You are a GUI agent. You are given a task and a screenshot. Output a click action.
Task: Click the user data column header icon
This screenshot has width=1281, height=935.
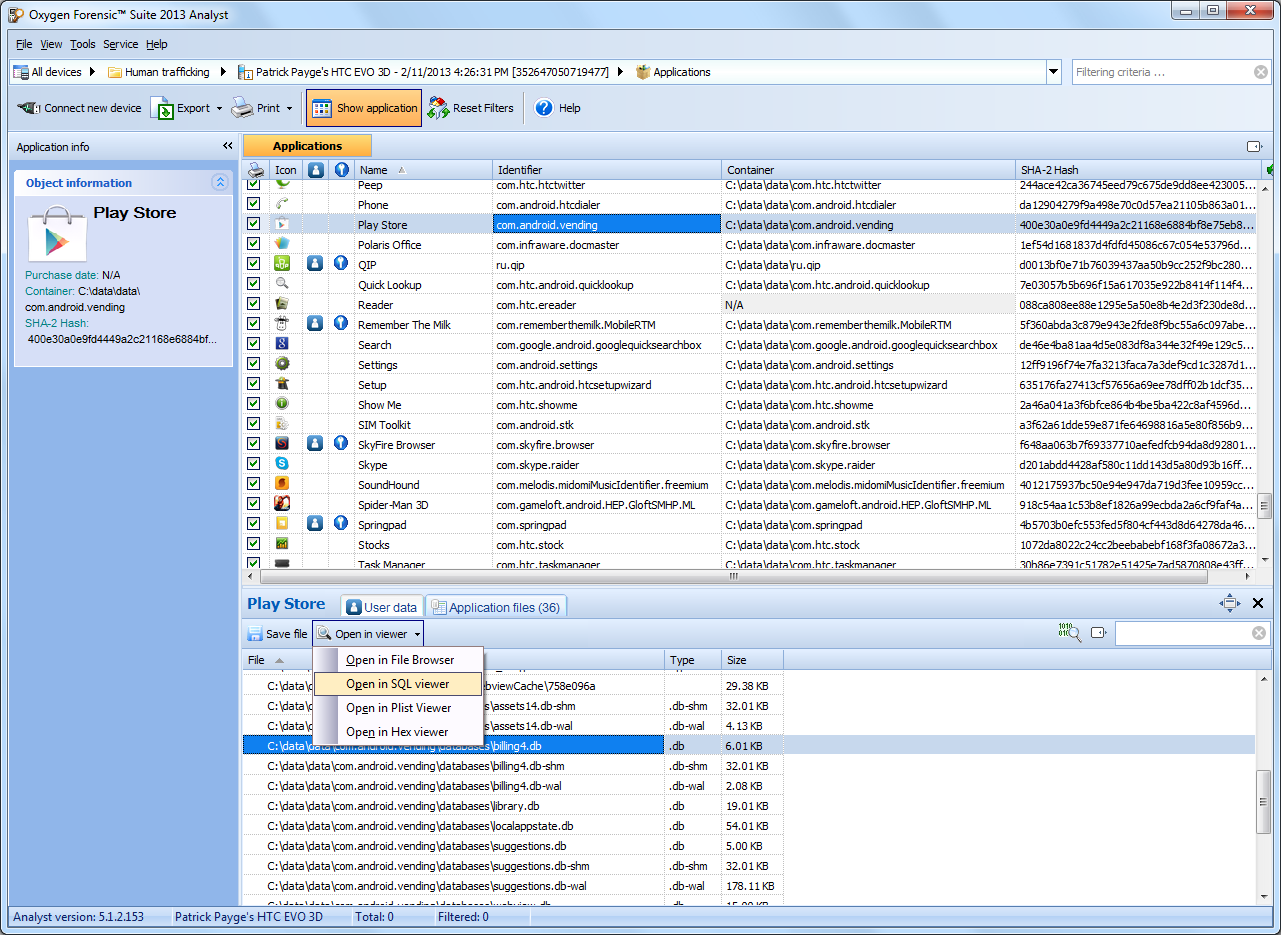pyautogui.click(x=315, y=170)
